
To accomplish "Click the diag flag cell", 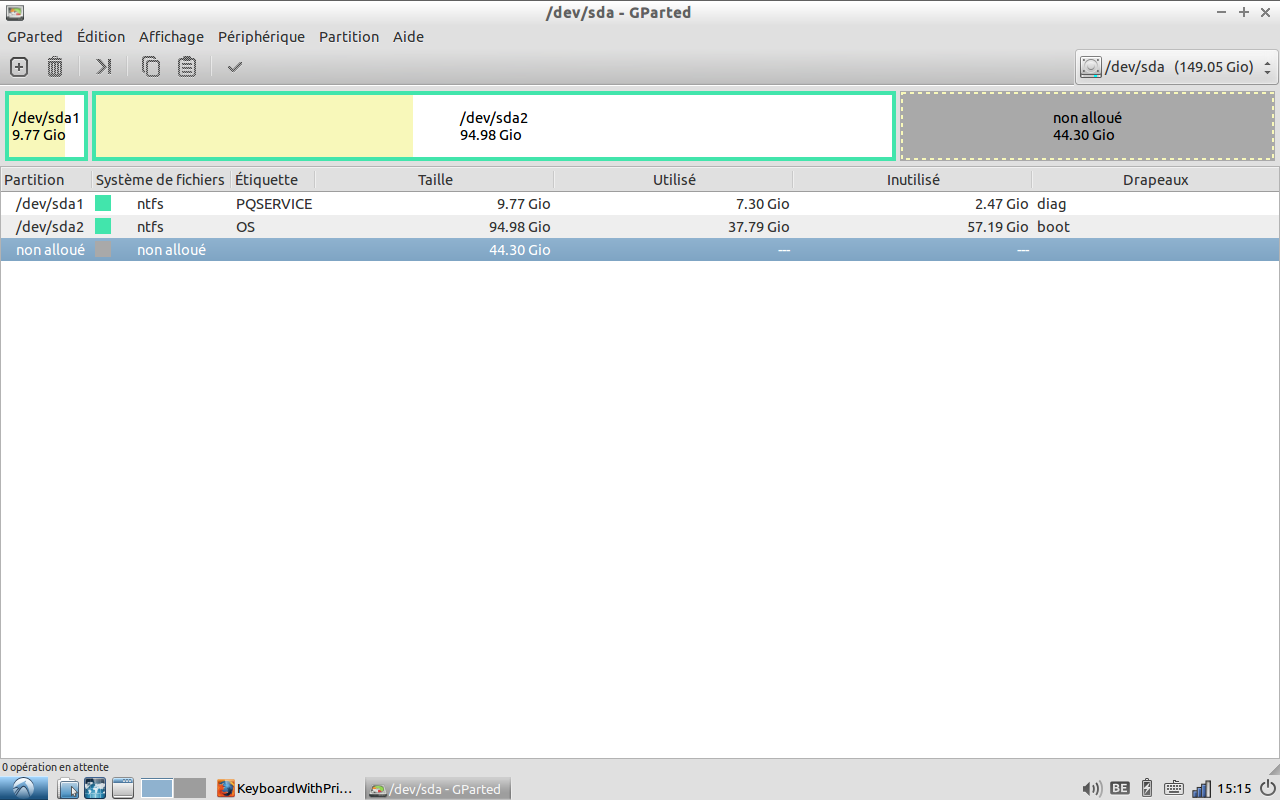I will point(1051,204).
